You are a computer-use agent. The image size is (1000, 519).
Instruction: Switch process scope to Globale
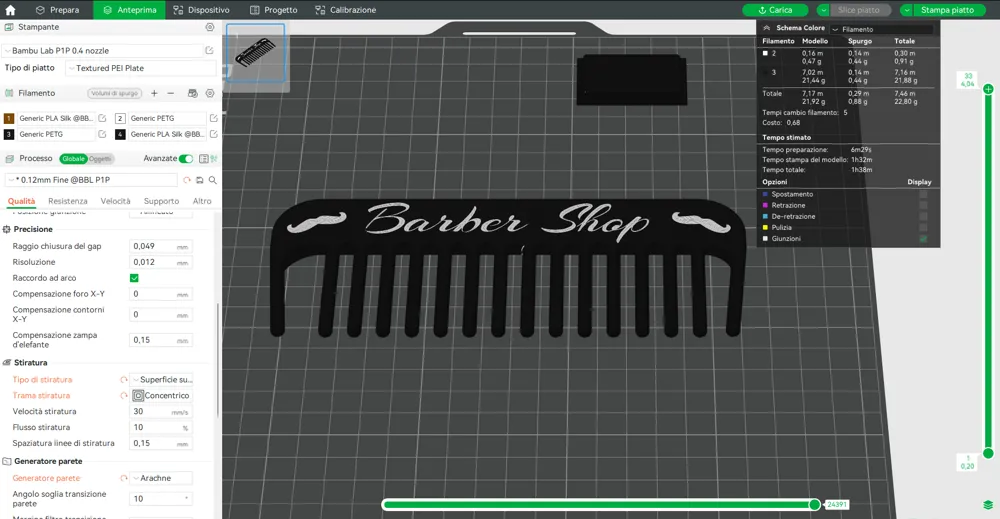(73, 159)
